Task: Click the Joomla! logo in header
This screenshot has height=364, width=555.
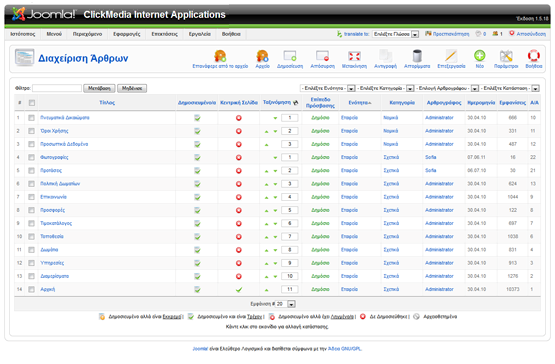Action: pyautogui.click(x=44, y=14)
